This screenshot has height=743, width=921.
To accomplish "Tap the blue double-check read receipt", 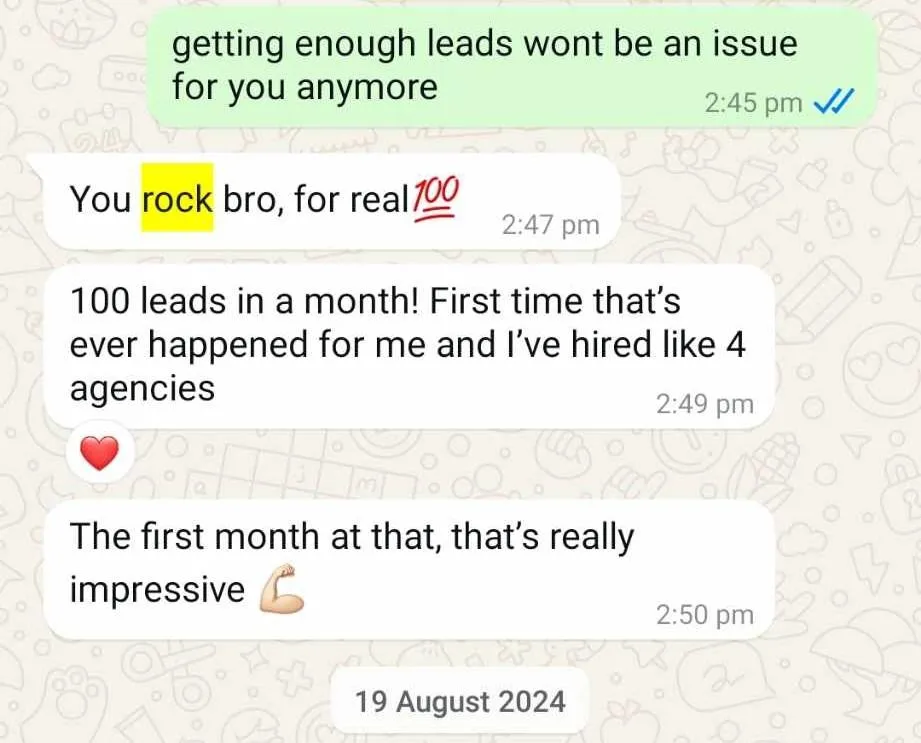I will [831, 104].
